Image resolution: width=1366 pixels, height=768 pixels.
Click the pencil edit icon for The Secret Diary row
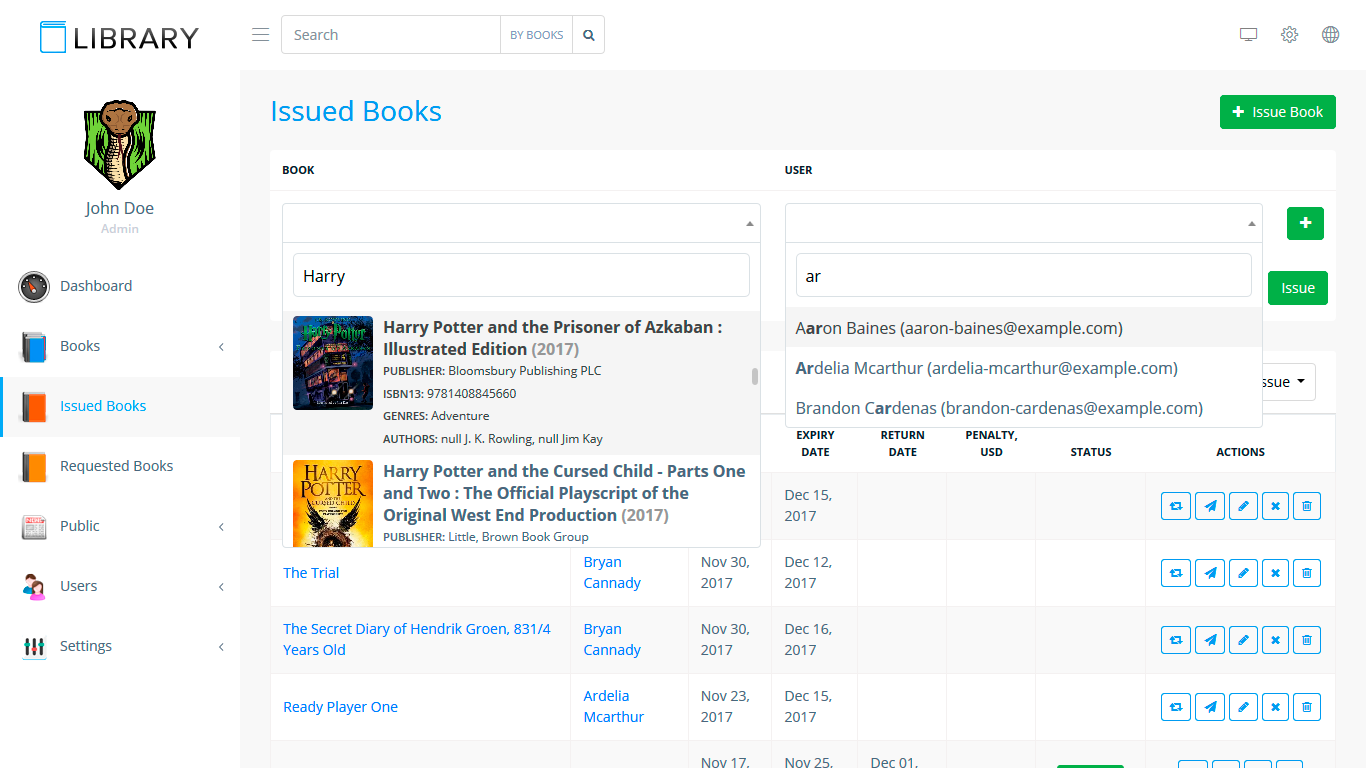click(x=1243, y=640)
